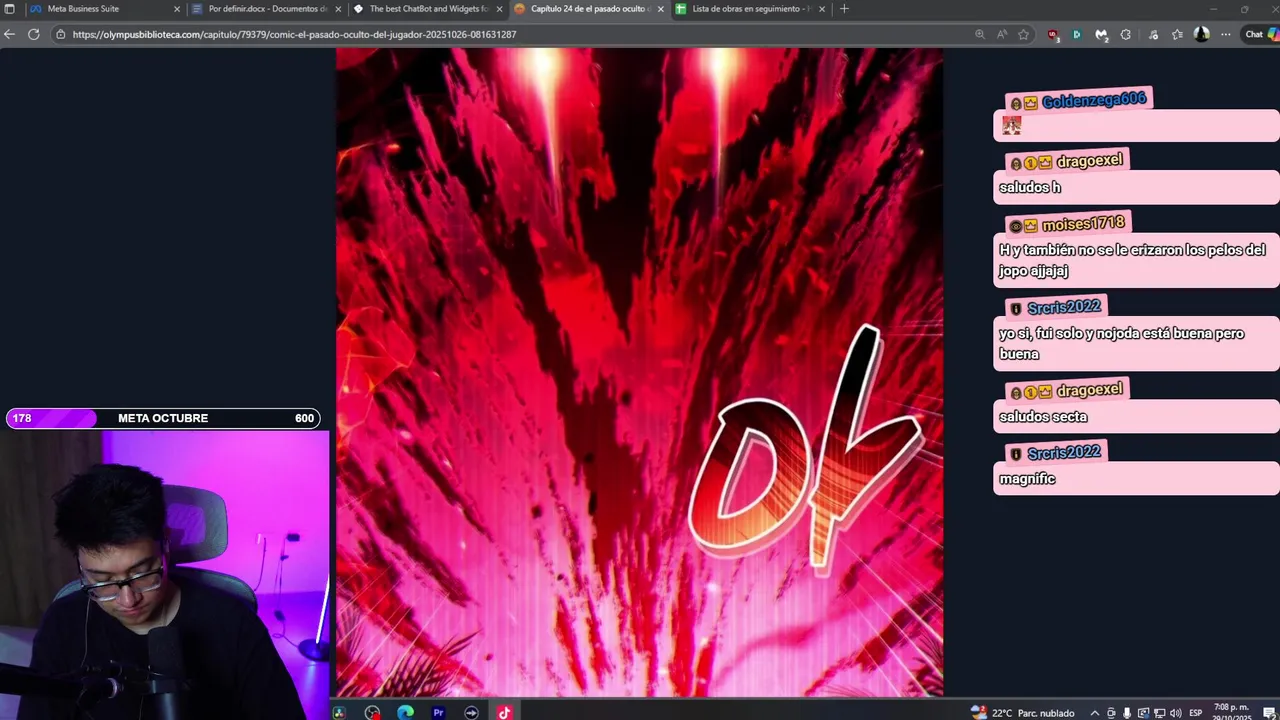Open the Extensions puzzle menu
The image size is (1280, 720).
[1126, 34]
